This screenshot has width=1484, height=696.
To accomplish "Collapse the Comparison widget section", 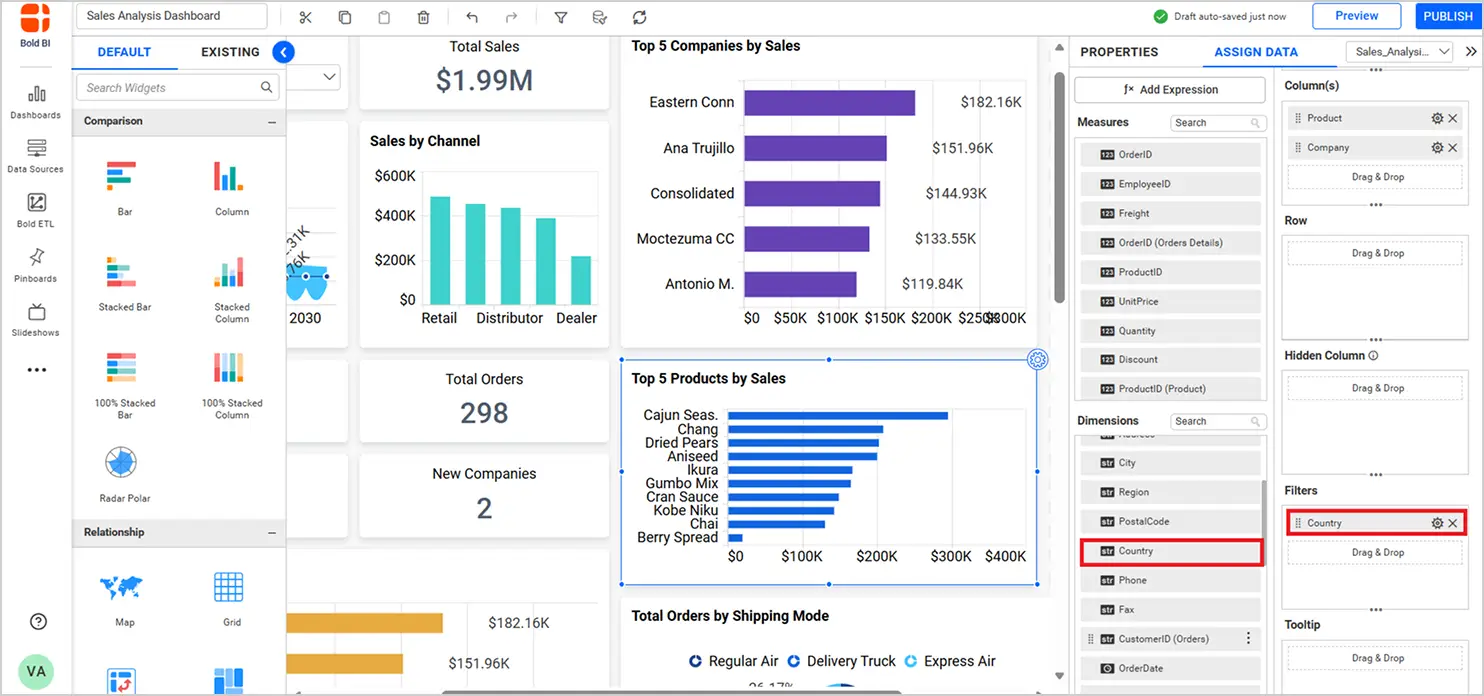I will [271, 122].
